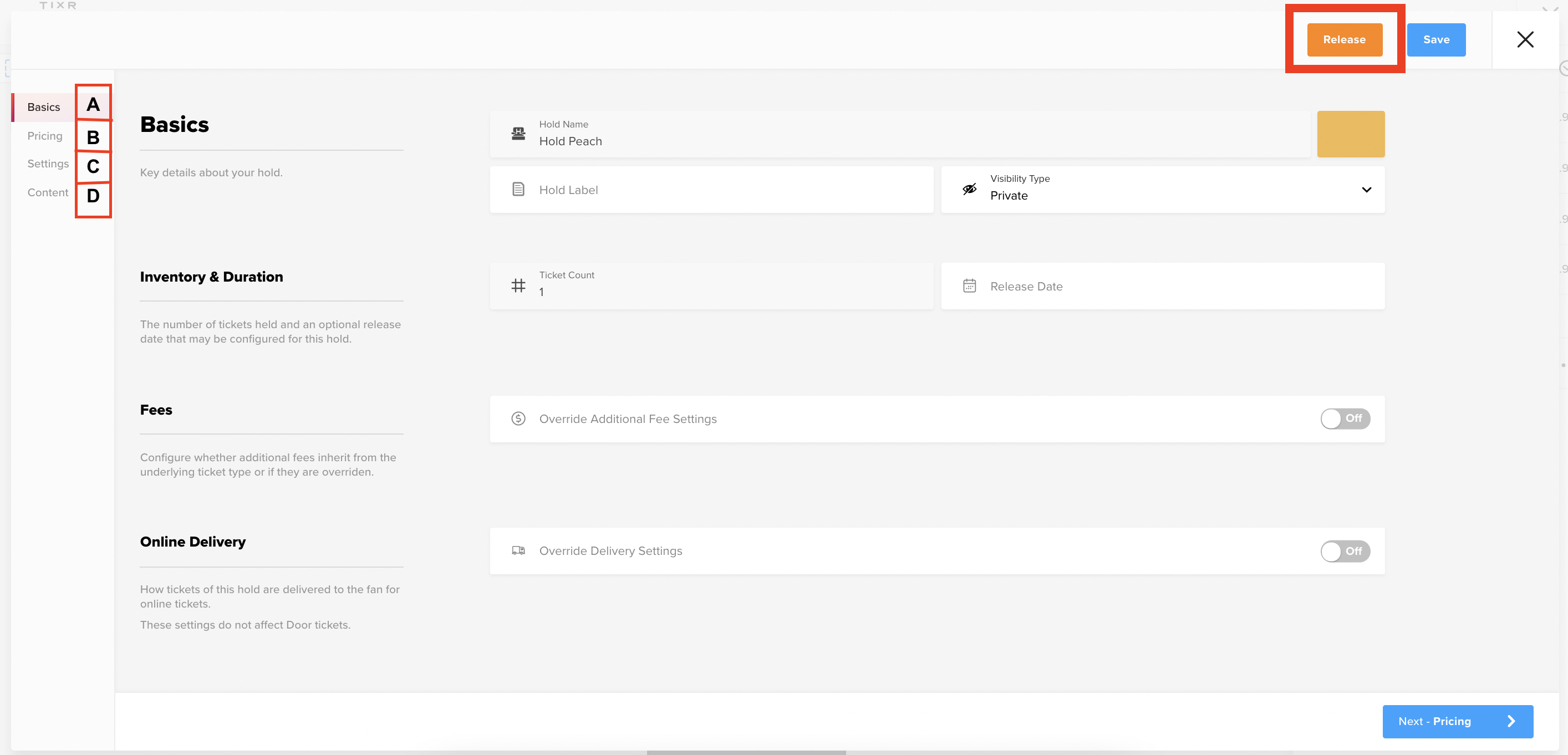Pick the peach hold color swatch

pos(1350,134)
